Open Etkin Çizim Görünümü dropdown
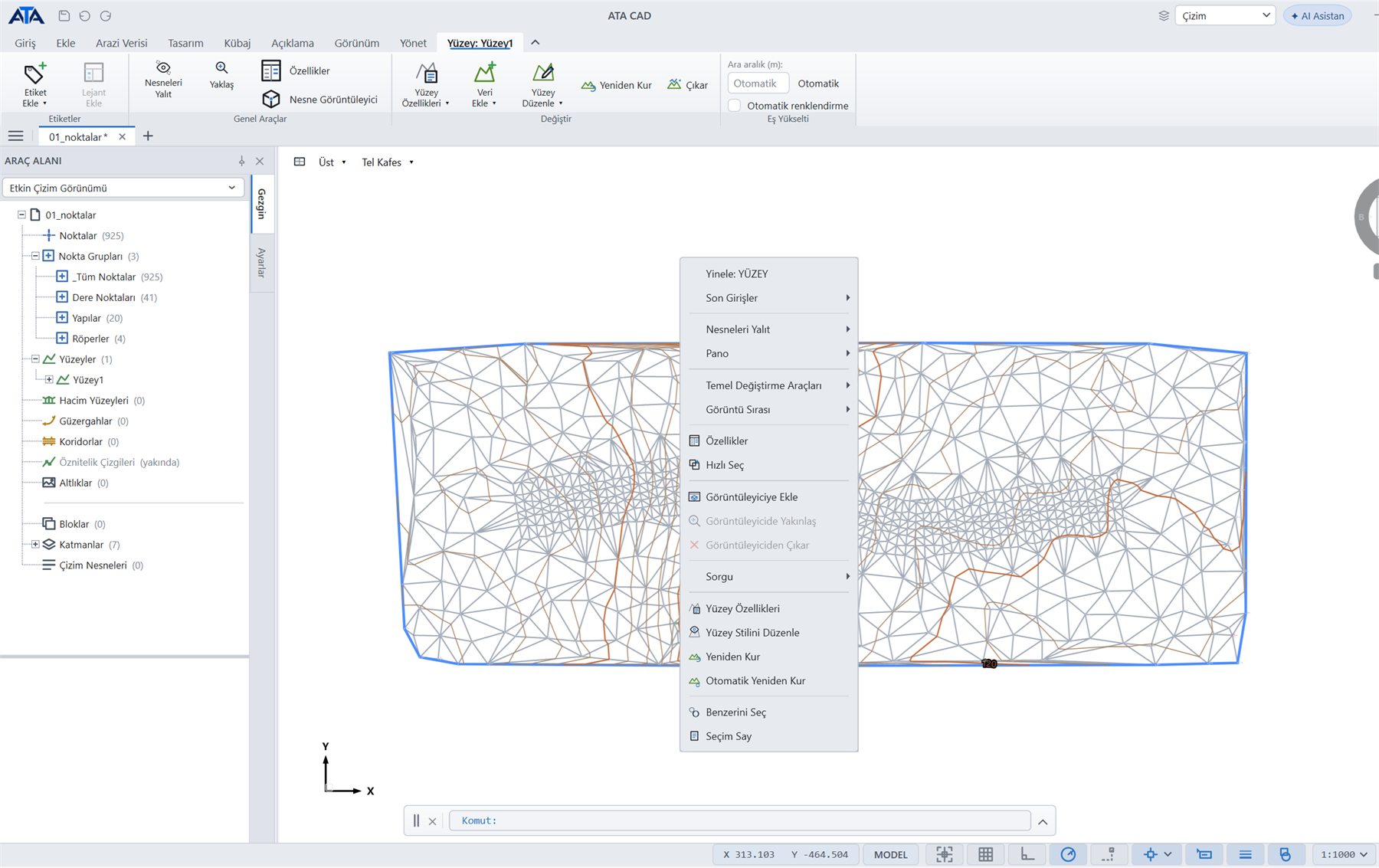The height and width of the screenshot is (868, 1379). click(x=123, y=188)
